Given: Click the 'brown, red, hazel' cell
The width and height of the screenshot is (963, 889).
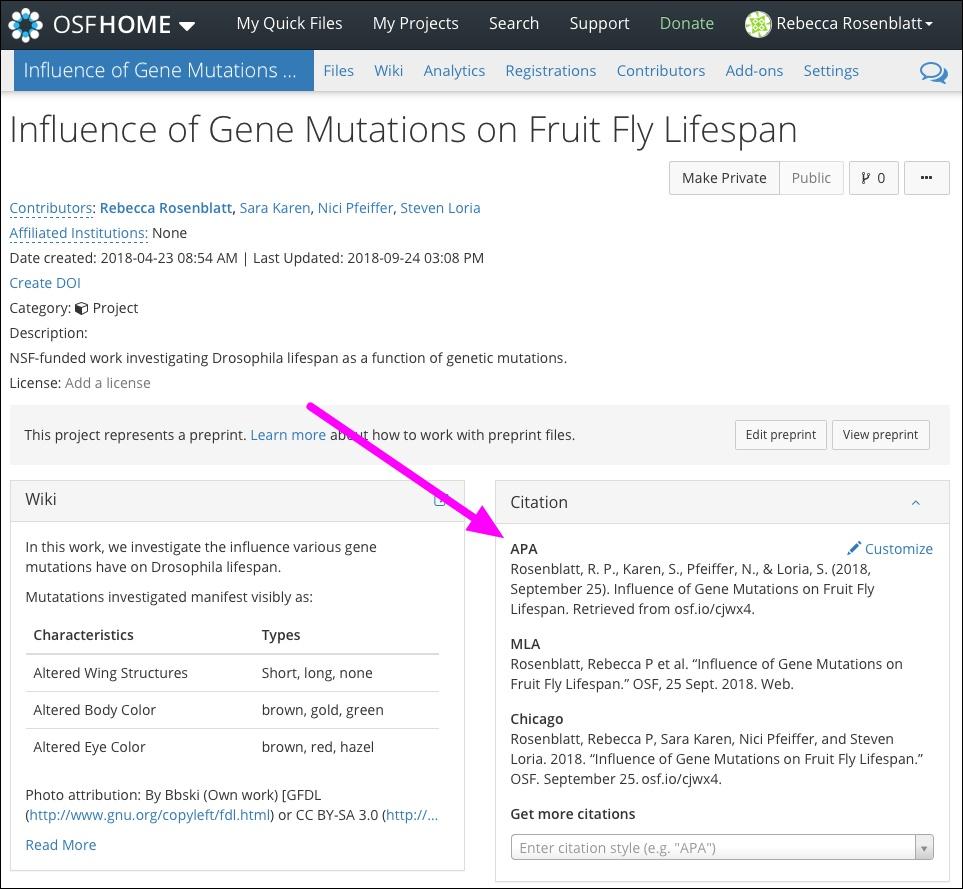Looking at the screenshot, I should (x=318, y=747).
